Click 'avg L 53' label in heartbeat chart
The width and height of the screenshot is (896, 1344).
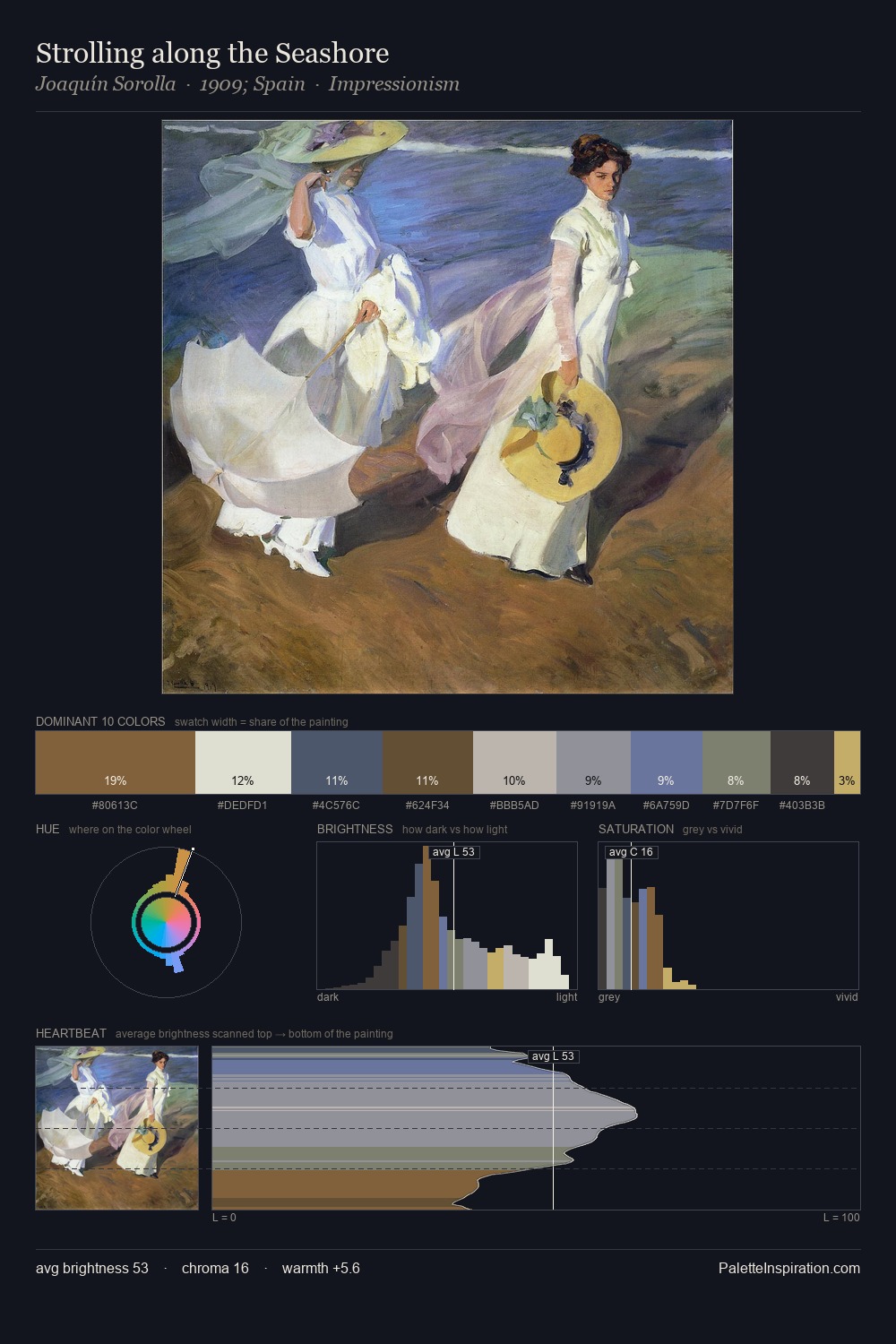tap(553, 1056)
